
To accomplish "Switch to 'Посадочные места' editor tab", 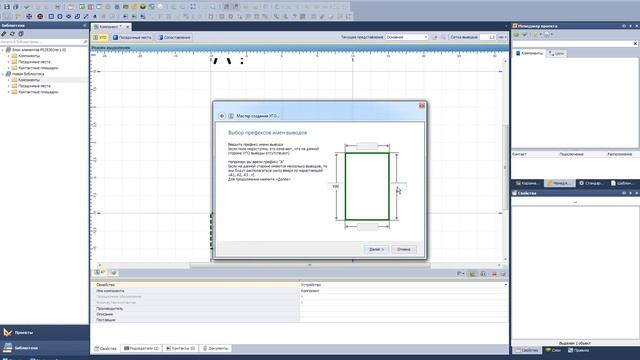I will [132, 37].
